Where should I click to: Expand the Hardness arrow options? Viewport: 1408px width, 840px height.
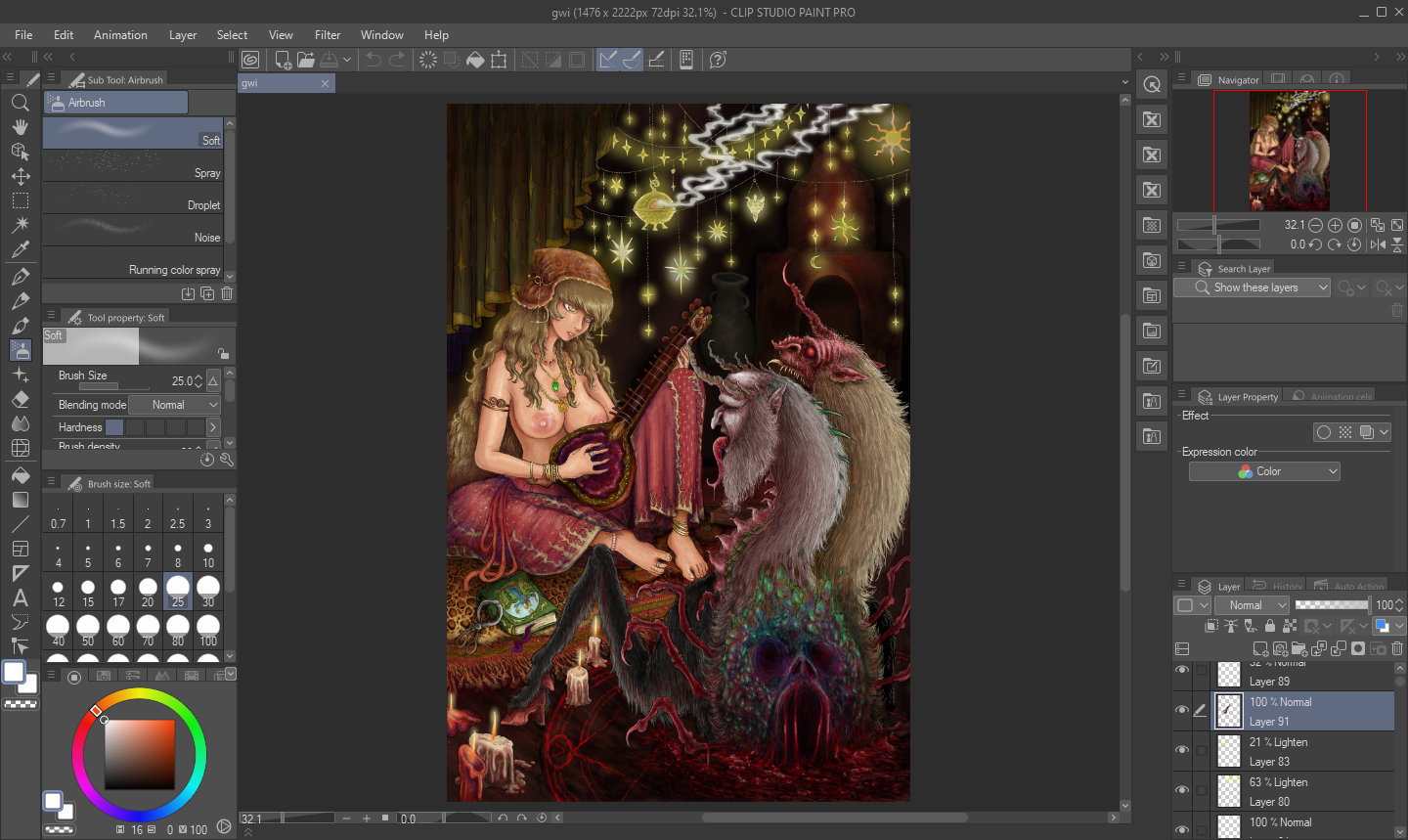click(x=213, y=427)
